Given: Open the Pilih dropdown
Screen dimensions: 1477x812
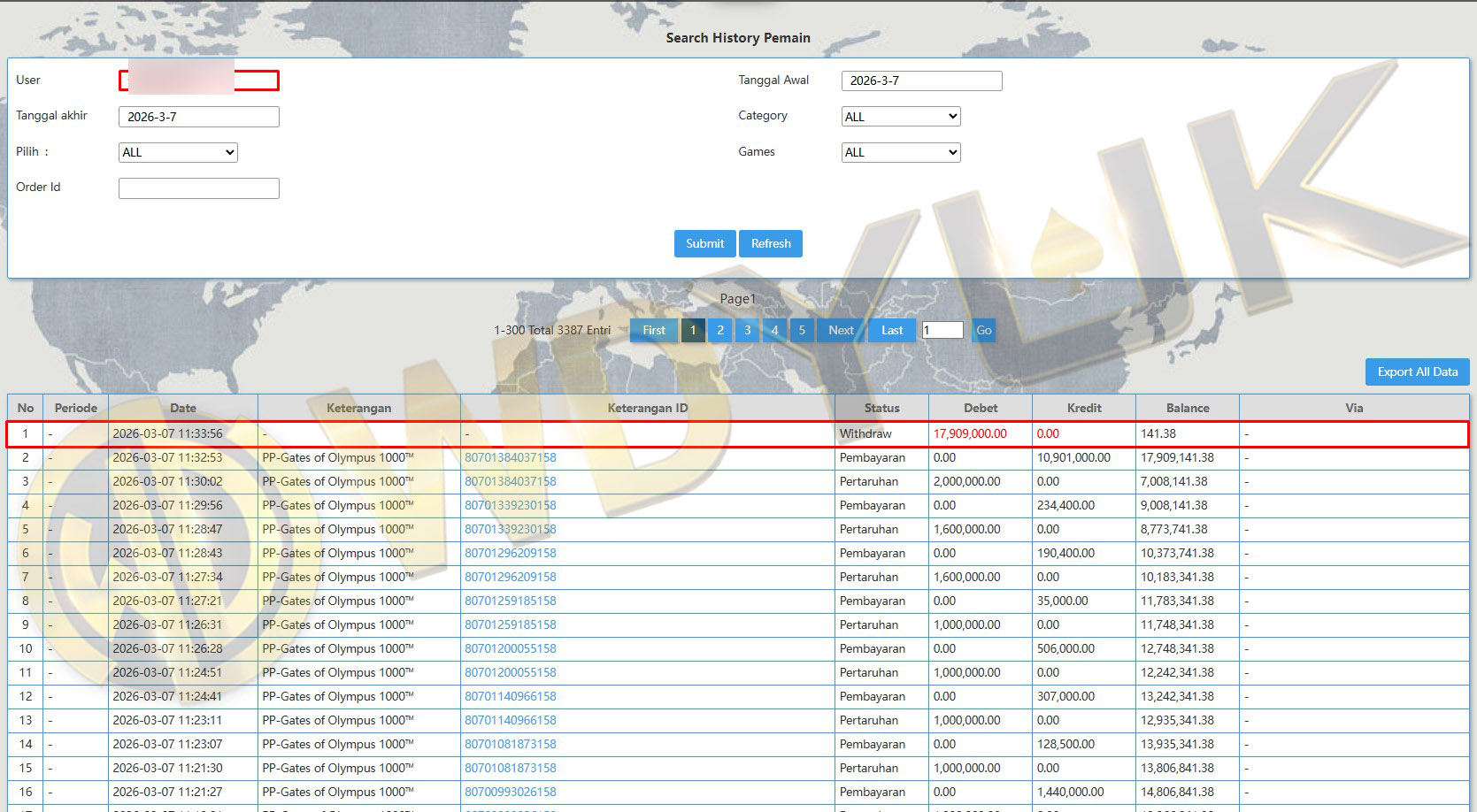Looking at the screenshot, I should [x=178, y=153].
